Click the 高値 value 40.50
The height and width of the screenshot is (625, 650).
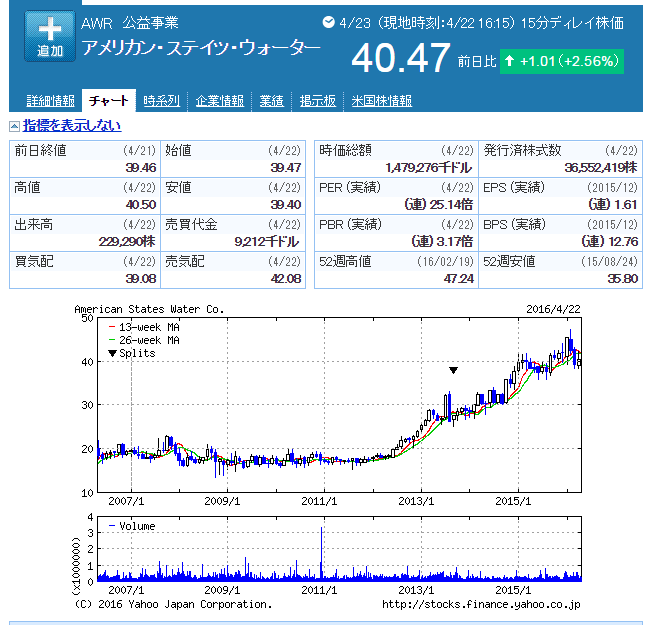[x=141, y=205]
